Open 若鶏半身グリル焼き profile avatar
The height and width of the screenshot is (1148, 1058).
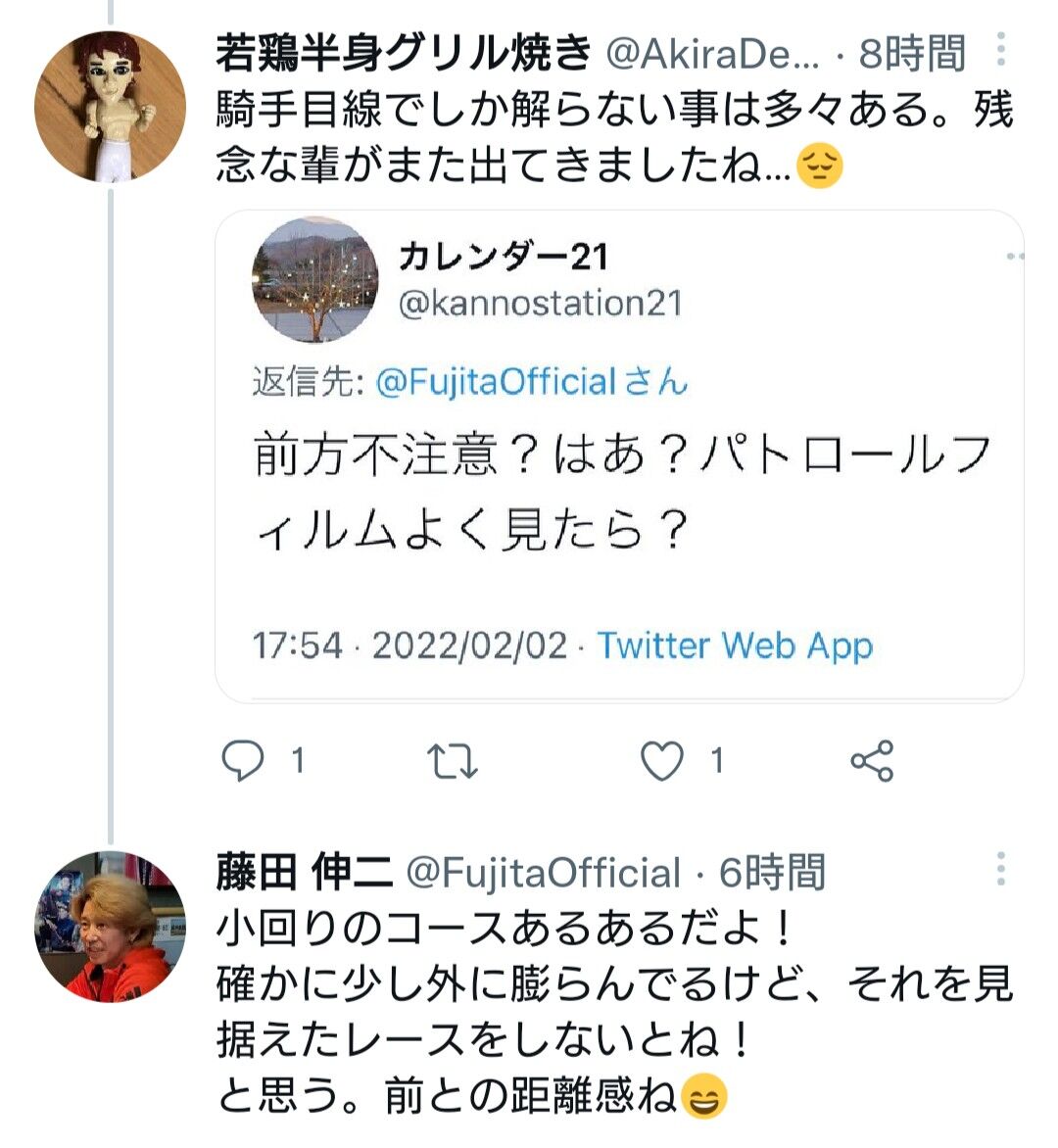[110, 107]
